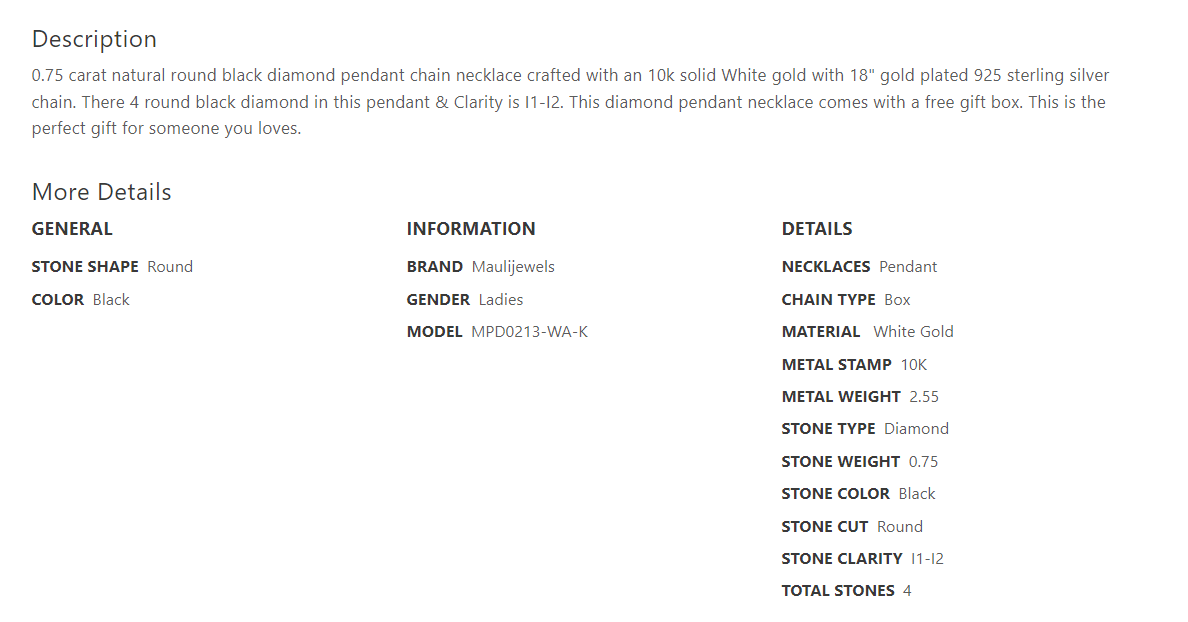This screenshot has height=622, width=1188.
Task: Click the STONE WEIGHT 0.75 value
Action: coord(923,462)
